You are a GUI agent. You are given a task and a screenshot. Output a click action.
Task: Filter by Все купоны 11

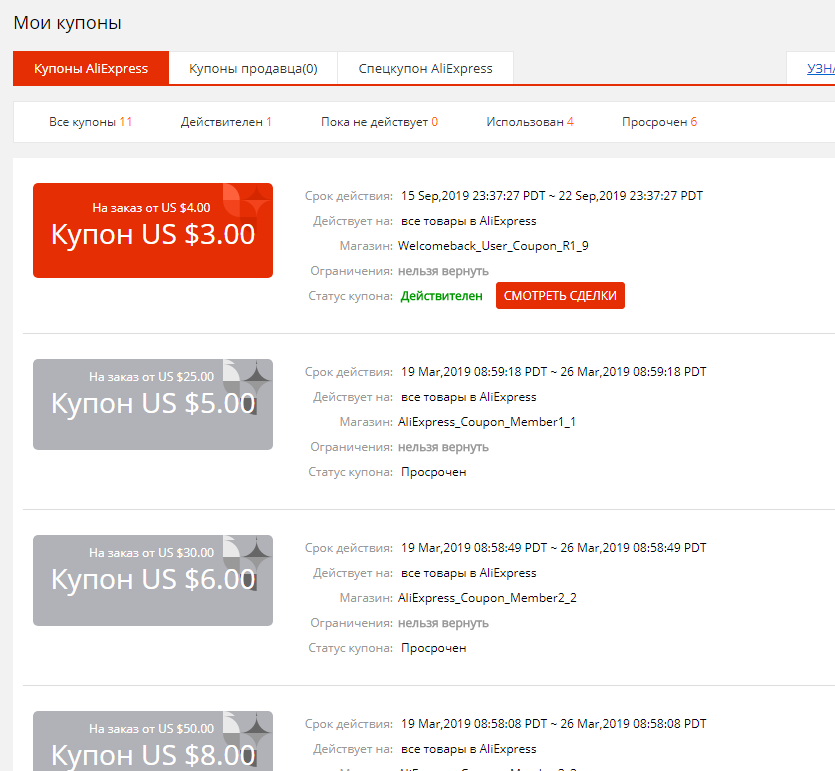(x=91, y=122)
